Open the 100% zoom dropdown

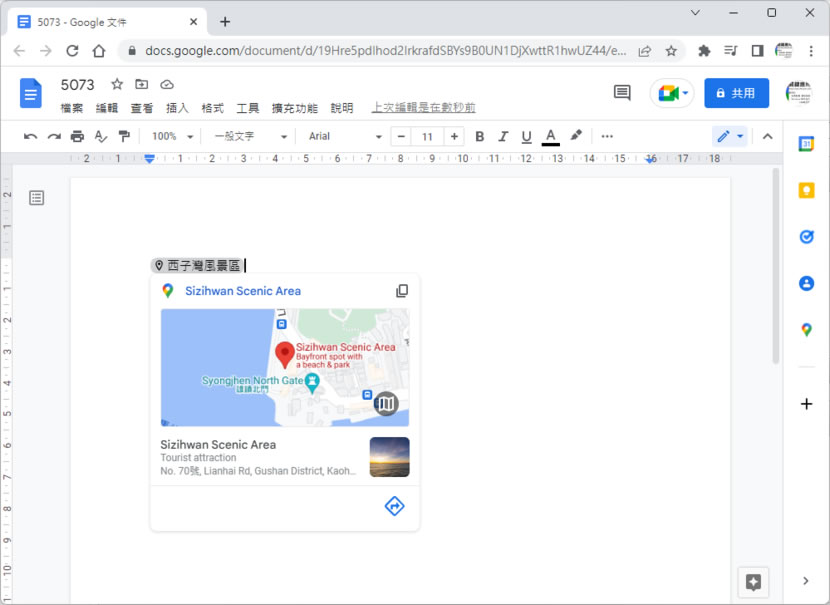(172, 136)
